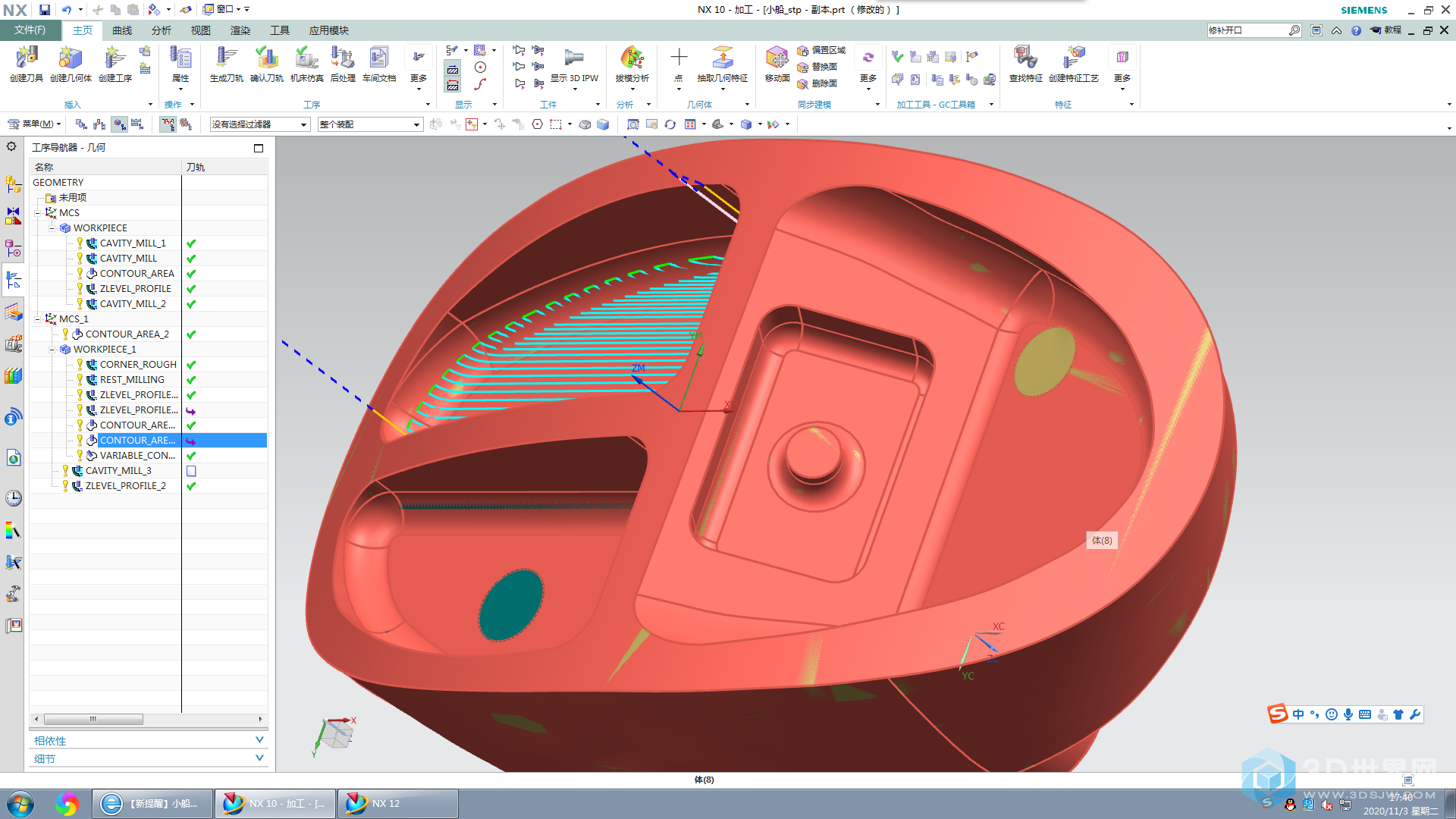Screen dimensions: 1456x819
Task: Expand the 细节 (Details) section
Action: pos(149,758)
